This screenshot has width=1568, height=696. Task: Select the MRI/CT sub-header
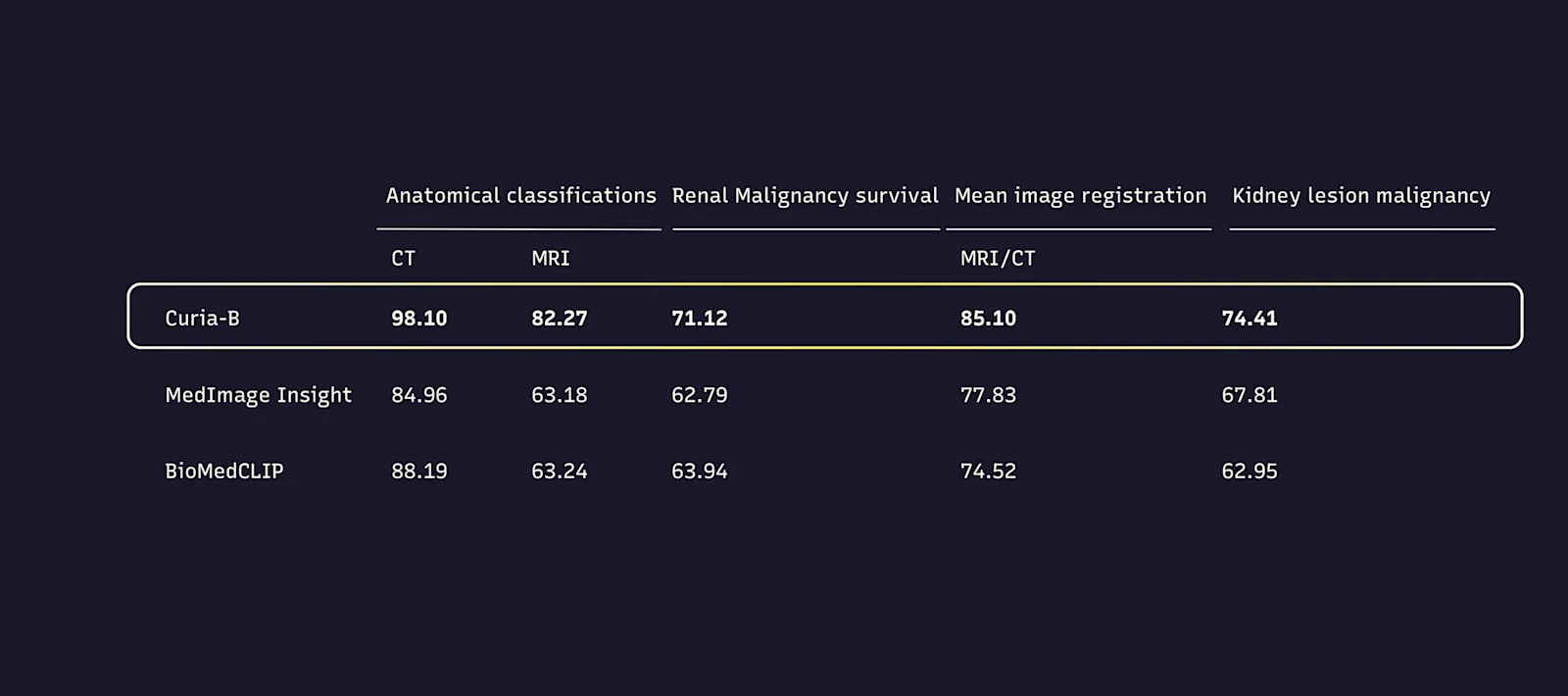click(x=998, y=258)
